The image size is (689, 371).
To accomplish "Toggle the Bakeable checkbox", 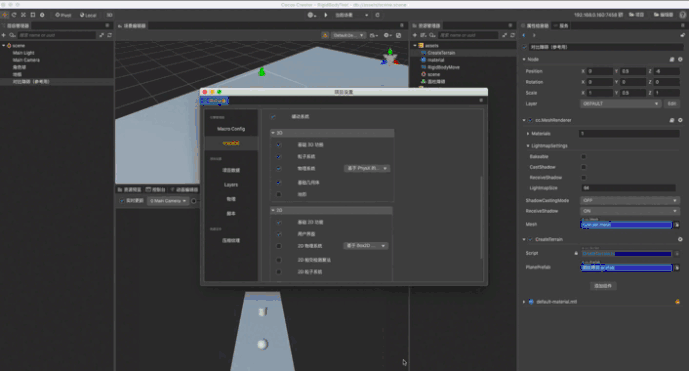I will (584, 156).
